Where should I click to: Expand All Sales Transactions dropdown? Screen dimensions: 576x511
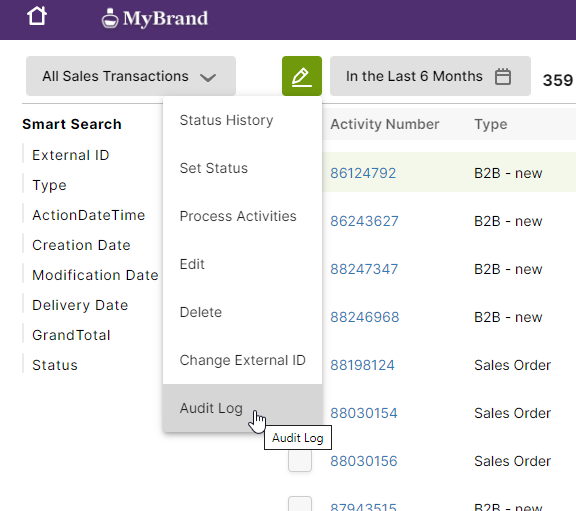(x=131, y=76)
